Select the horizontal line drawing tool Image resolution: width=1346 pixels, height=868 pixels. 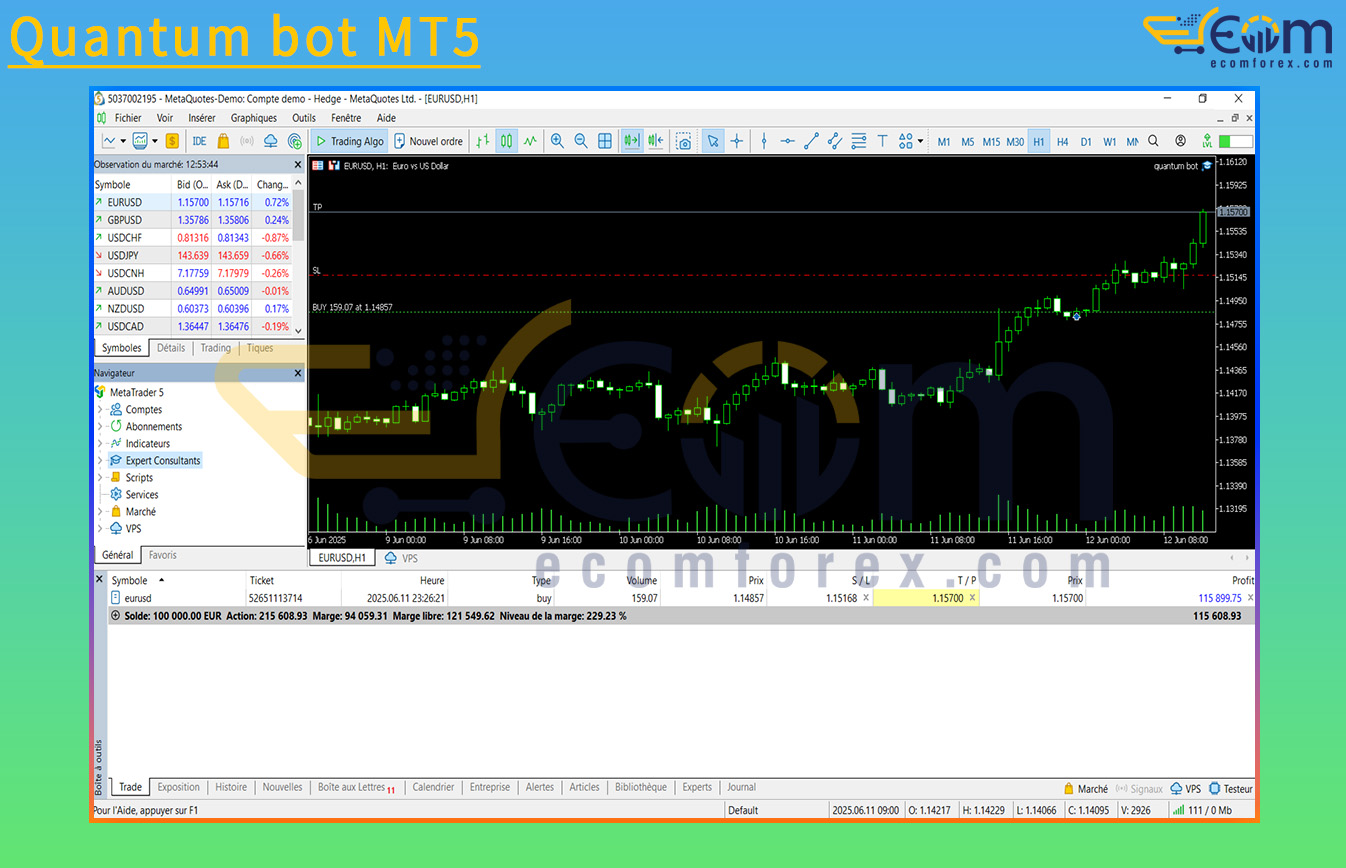(x=788, y=141)
